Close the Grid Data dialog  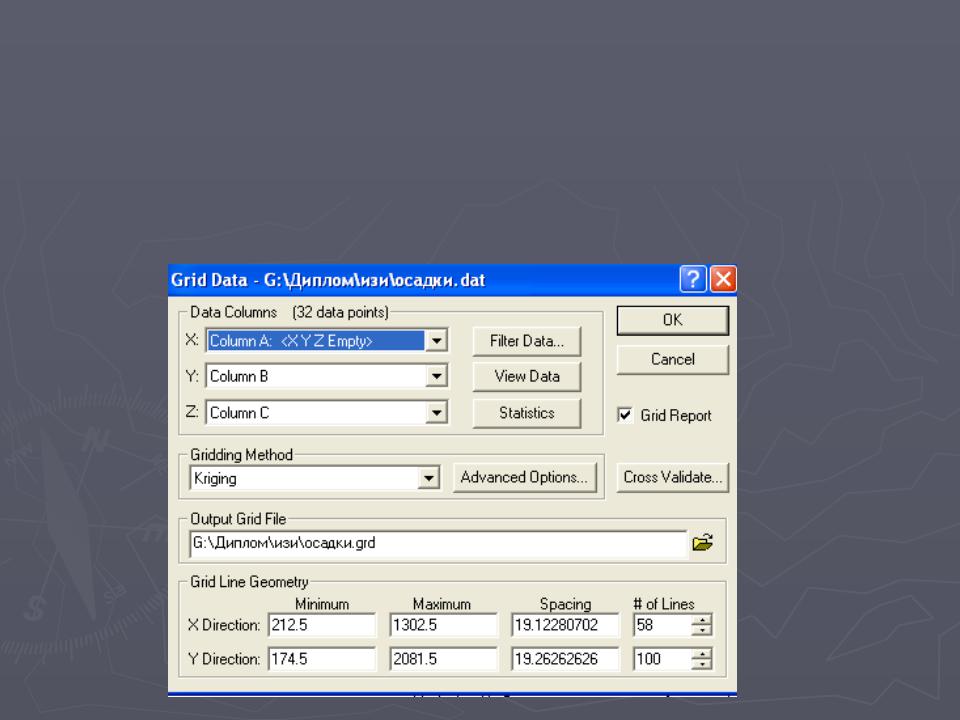click(723, 280)
